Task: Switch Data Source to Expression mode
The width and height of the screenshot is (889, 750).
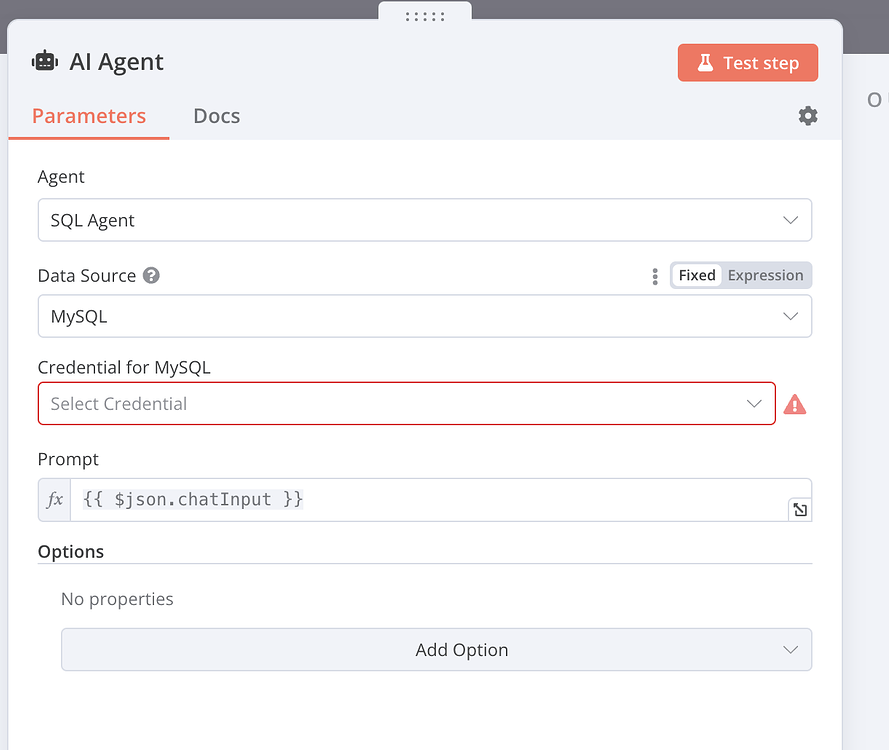Action: (765, 275)
